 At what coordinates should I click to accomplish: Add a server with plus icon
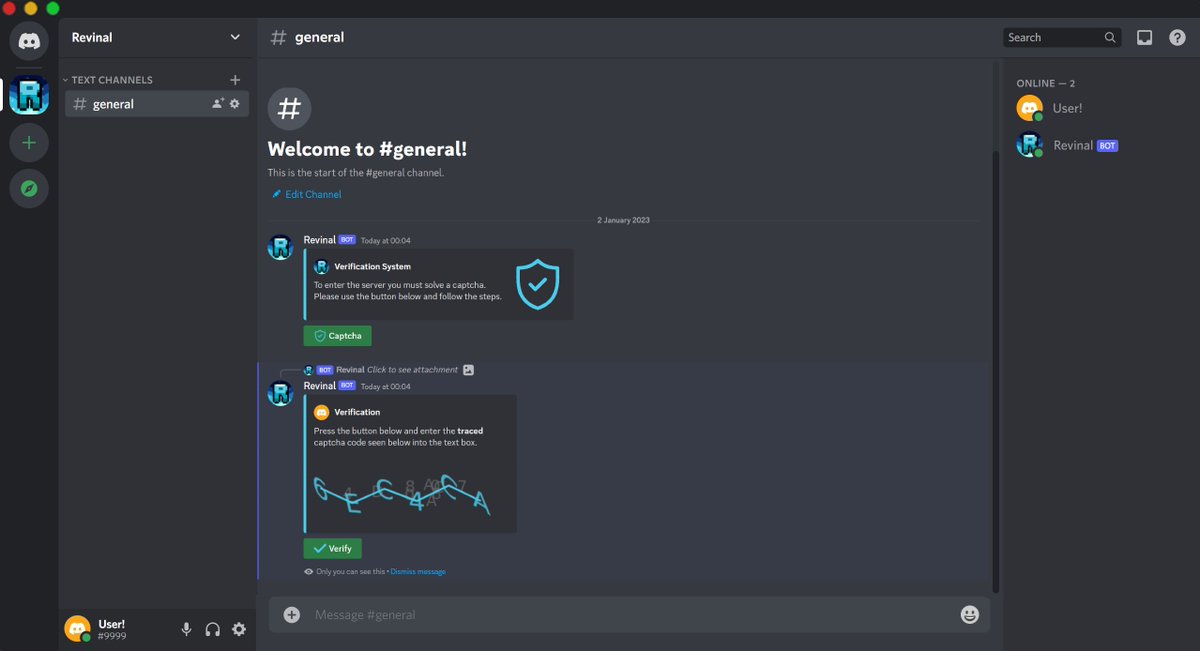(x=29, y=143)
